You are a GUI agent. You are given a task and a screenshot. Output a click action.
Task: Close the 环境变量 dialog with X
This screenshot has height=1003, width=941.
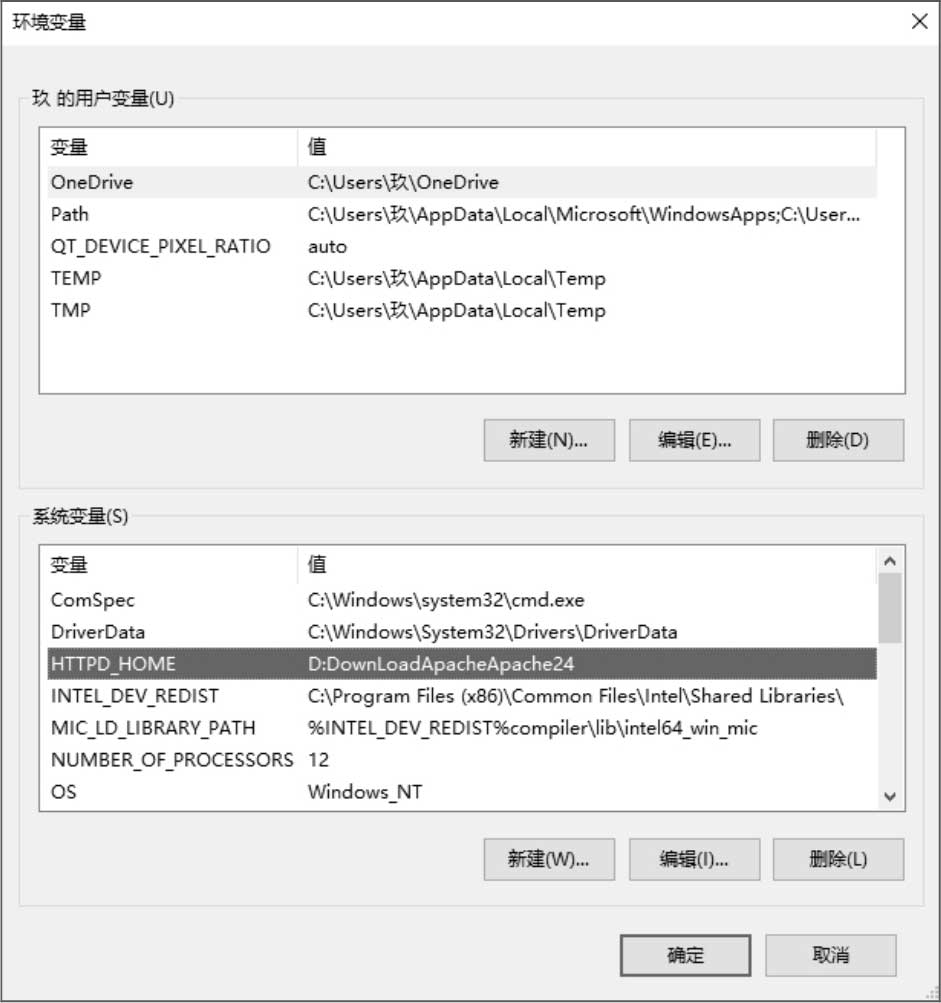[919, 21]
